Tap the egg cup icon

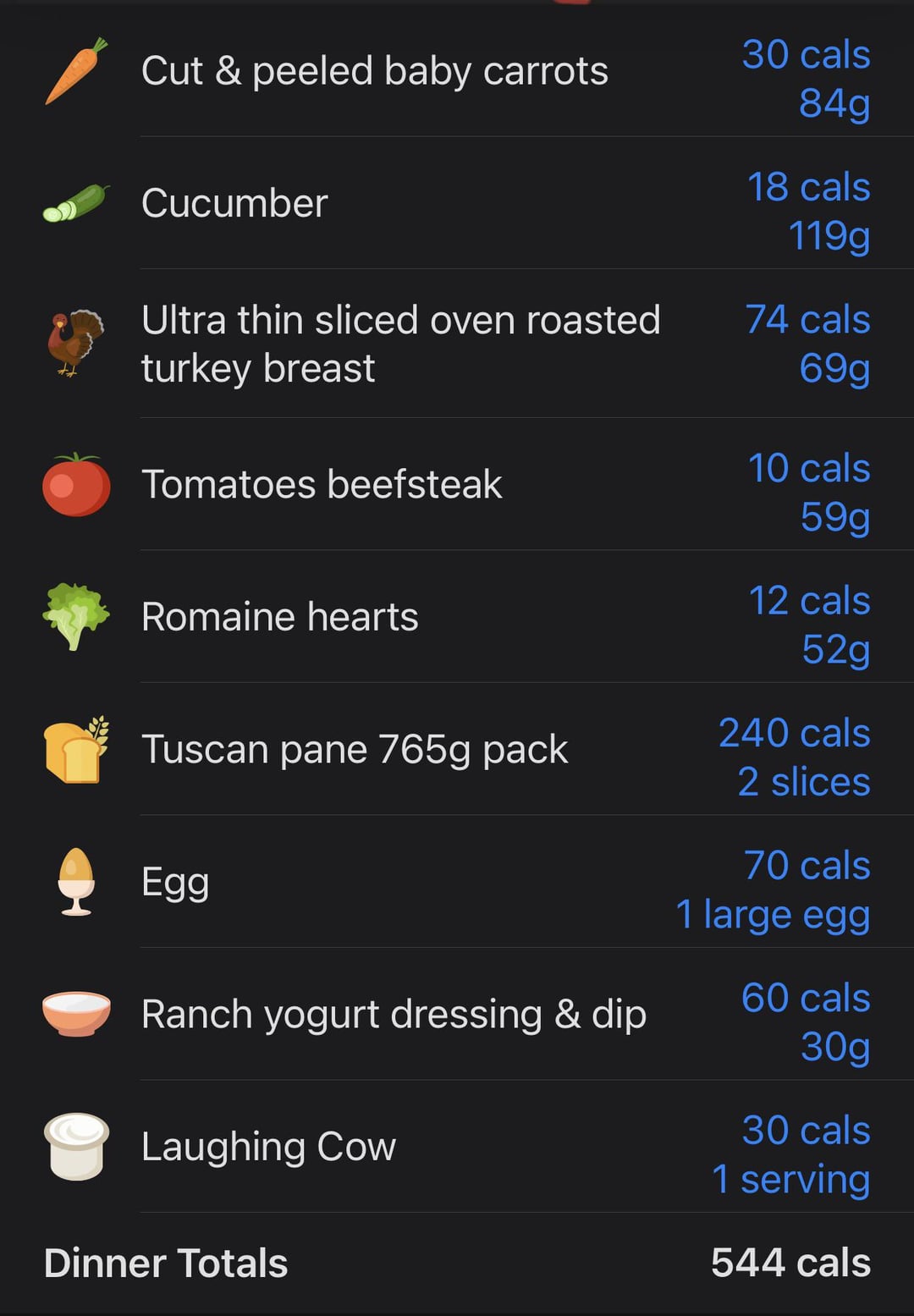pos(76,881)
